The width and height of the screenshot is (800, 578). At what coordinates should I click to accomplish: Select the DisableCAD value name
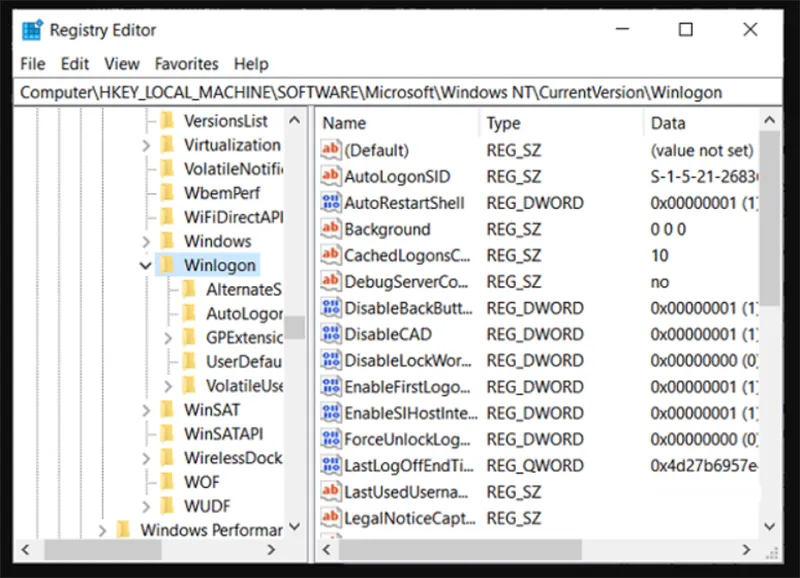[x=388, y=334]
